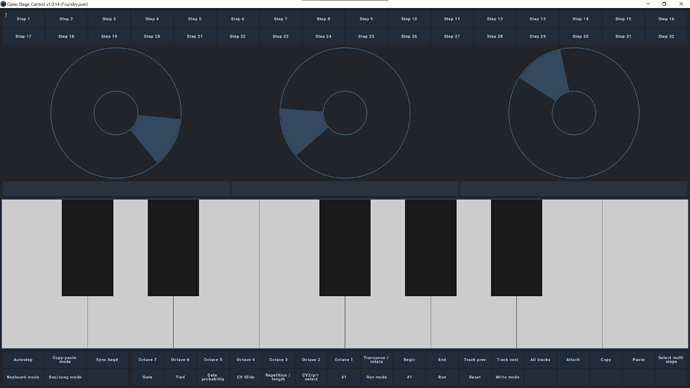Enable Autostep
This screenshot has width=690, height=388.
23,360
